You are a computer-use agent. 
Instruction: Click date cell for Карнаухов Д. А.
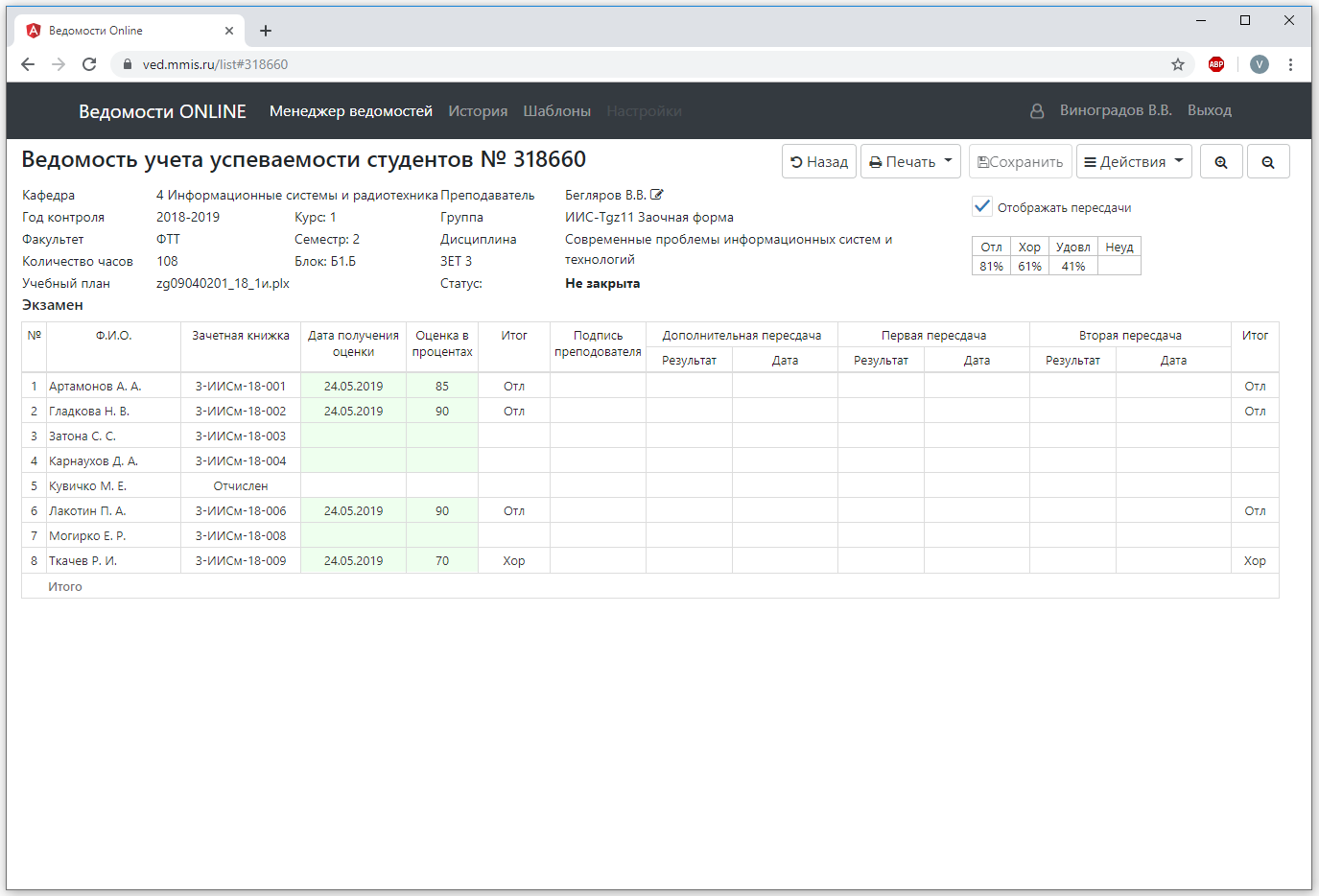click(353, 460)
